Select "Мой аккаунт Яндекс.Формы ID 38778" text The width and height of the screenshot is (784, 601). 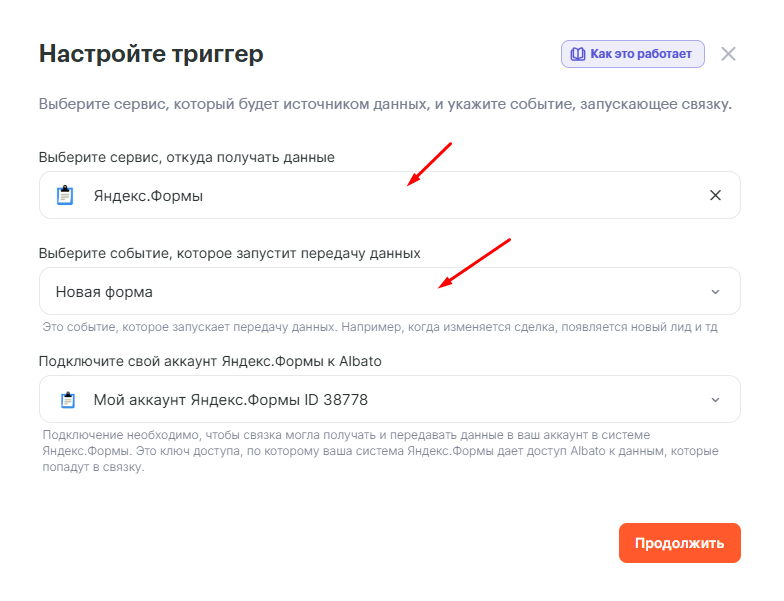[x=230, y=400]
